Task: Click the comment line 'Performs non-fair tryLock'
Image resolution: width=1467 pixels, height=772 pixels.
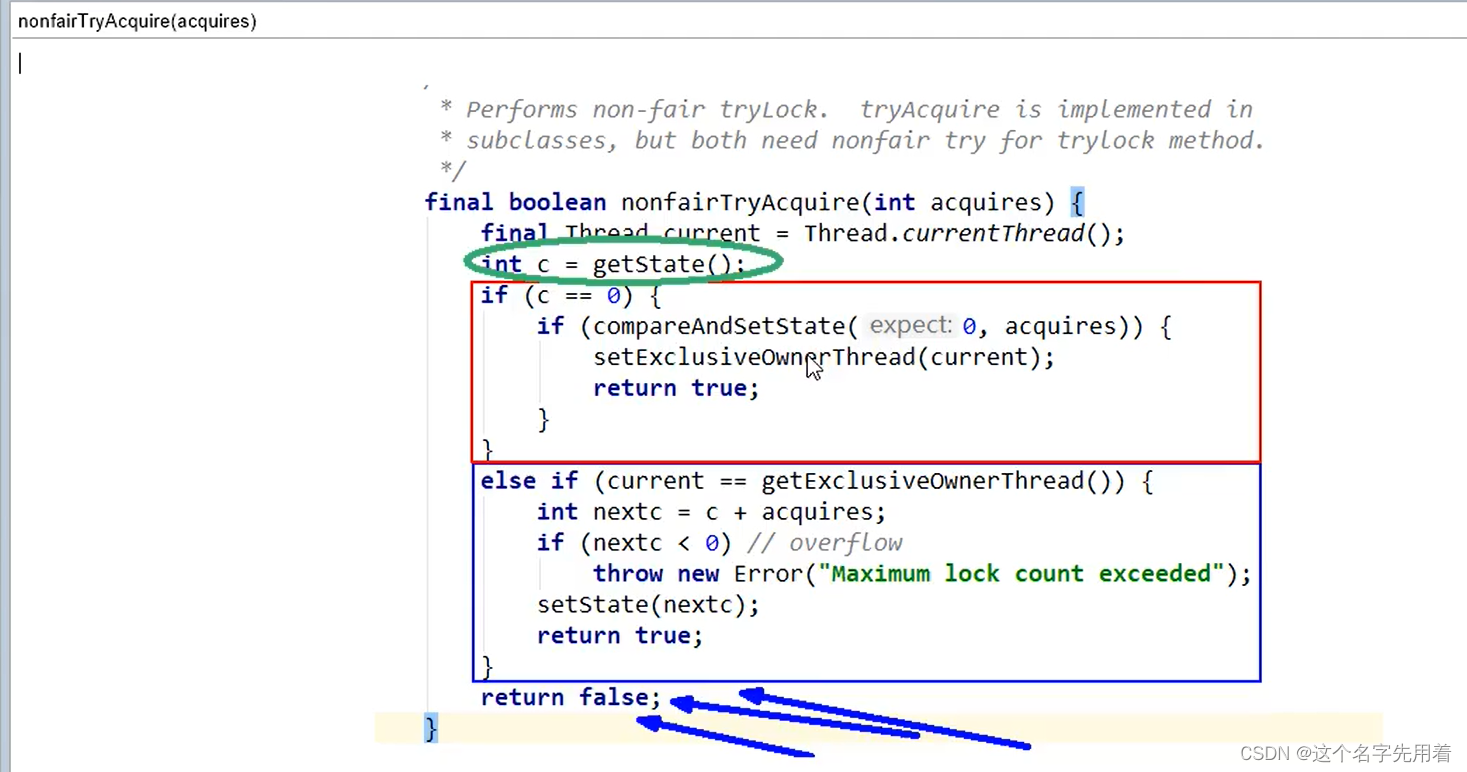Action: 846,110
